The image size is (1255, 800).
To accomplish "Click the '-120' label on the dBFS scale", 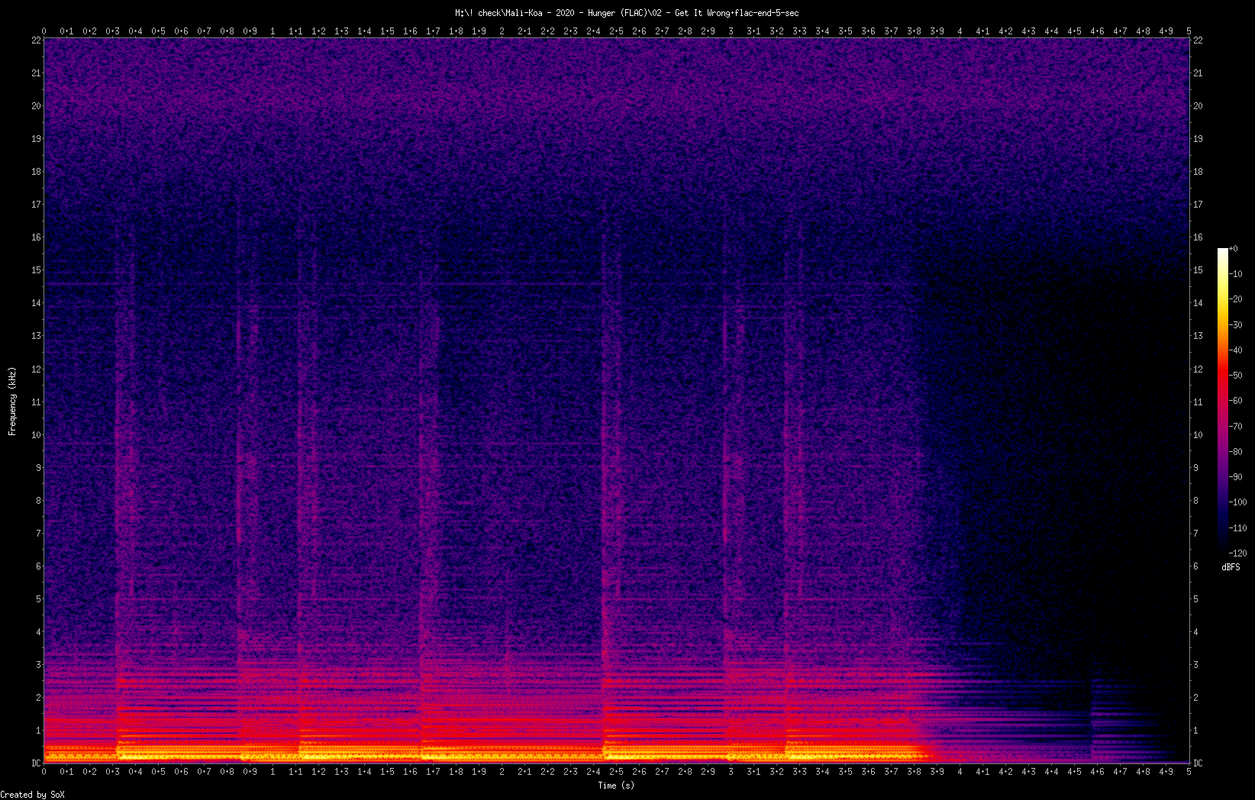I will pos(1238,553).
